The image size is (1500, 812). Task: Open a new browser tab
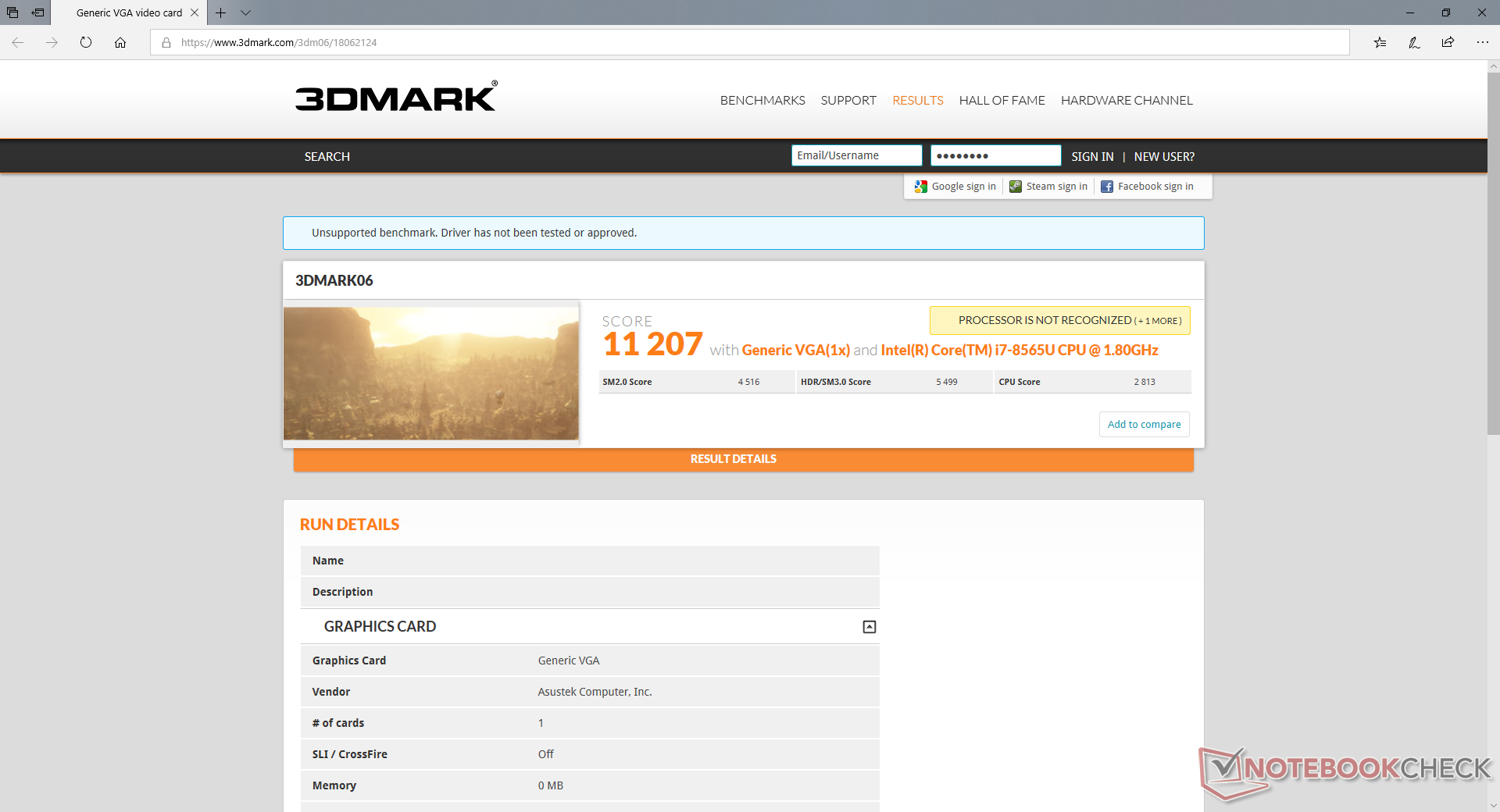point(221,12)
